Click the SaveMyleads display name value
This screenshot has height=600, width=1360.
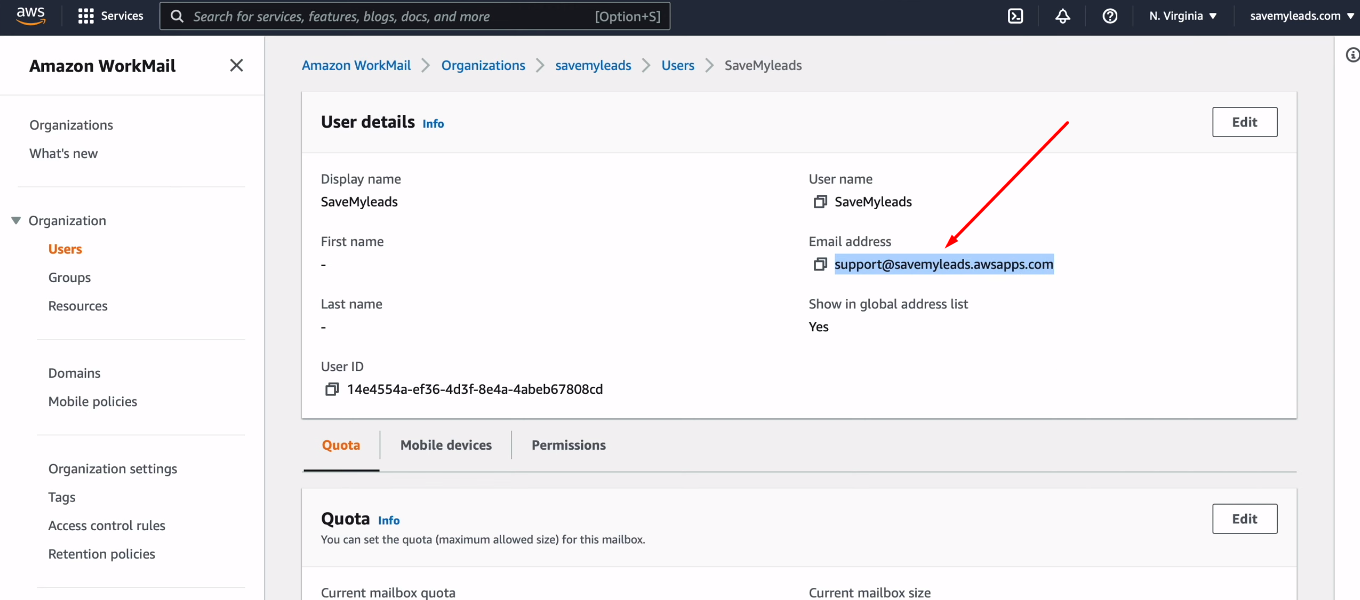pos(359,202)
